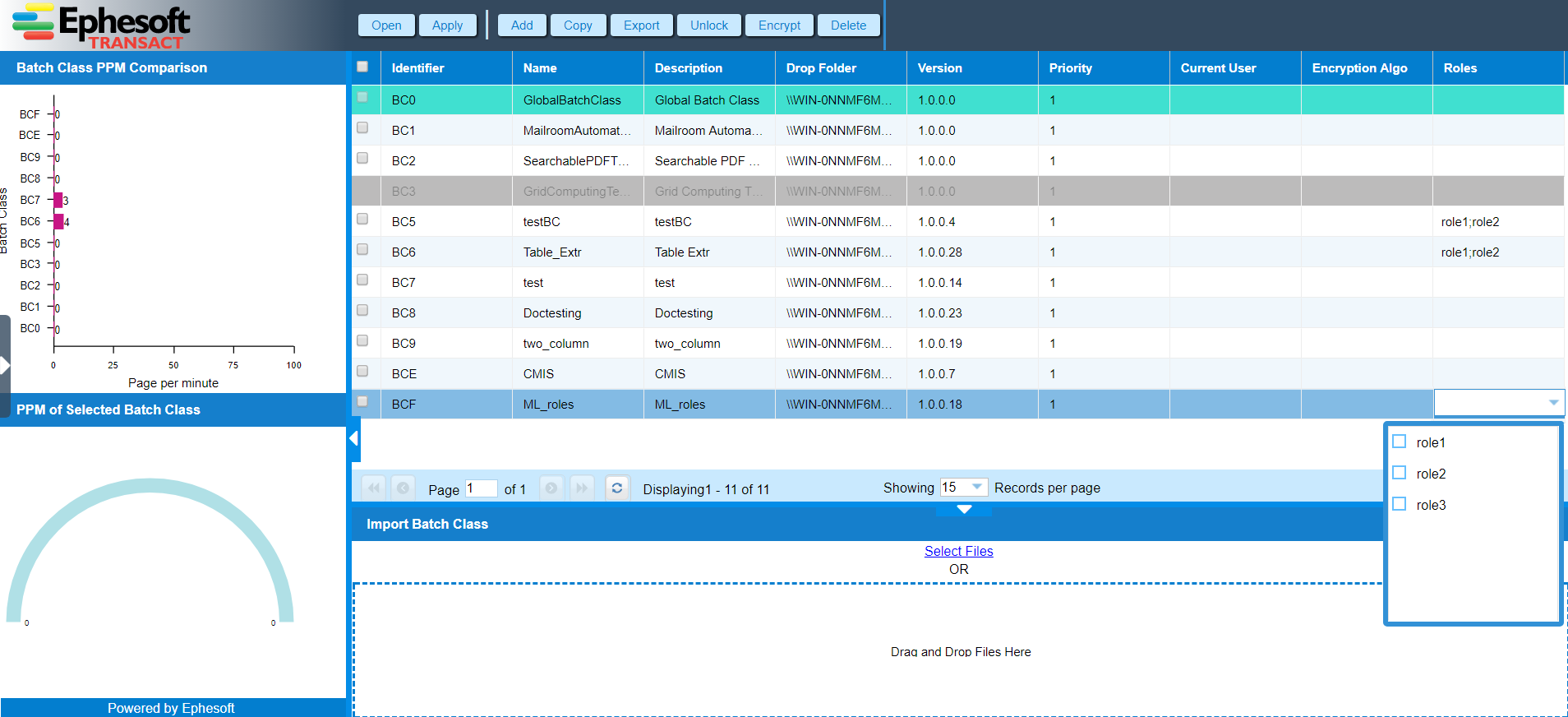Image resolution: width=1568 pixels, height=717 pixels.
Task: Click the Delete button
Action: [x=848, y=25]
